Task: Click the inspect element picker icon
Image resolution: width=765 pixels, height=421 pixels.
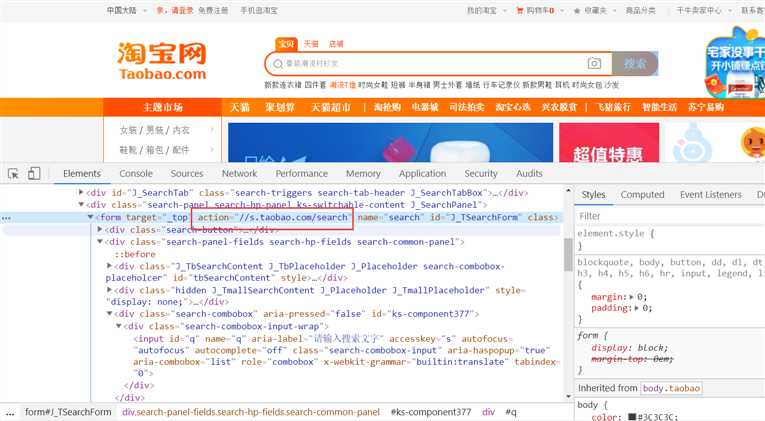Action: (13, 174)
